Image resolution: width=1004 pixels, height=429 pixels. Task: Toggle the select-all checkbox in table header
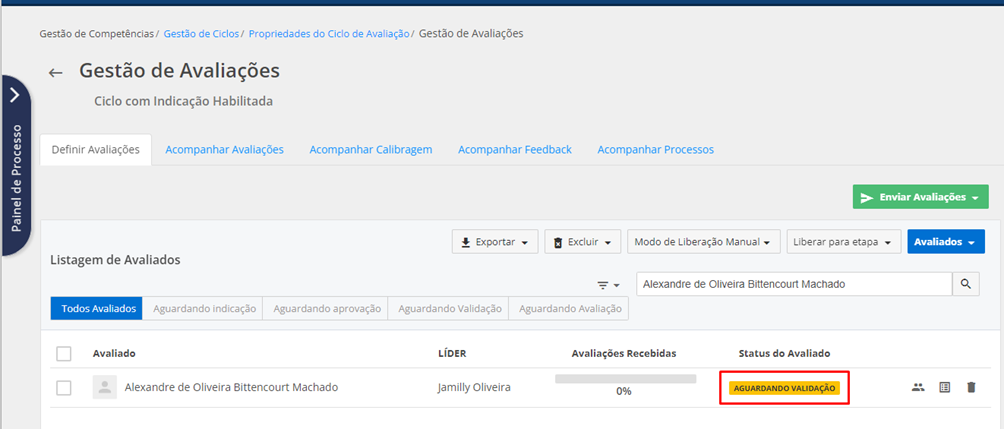click(x=64, y=353)
